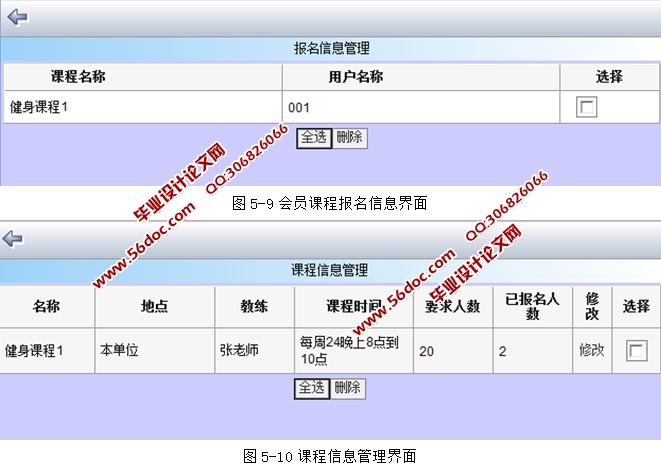Click 删除 button under registration table
This screenshot has height=473, width=661.
350,138
